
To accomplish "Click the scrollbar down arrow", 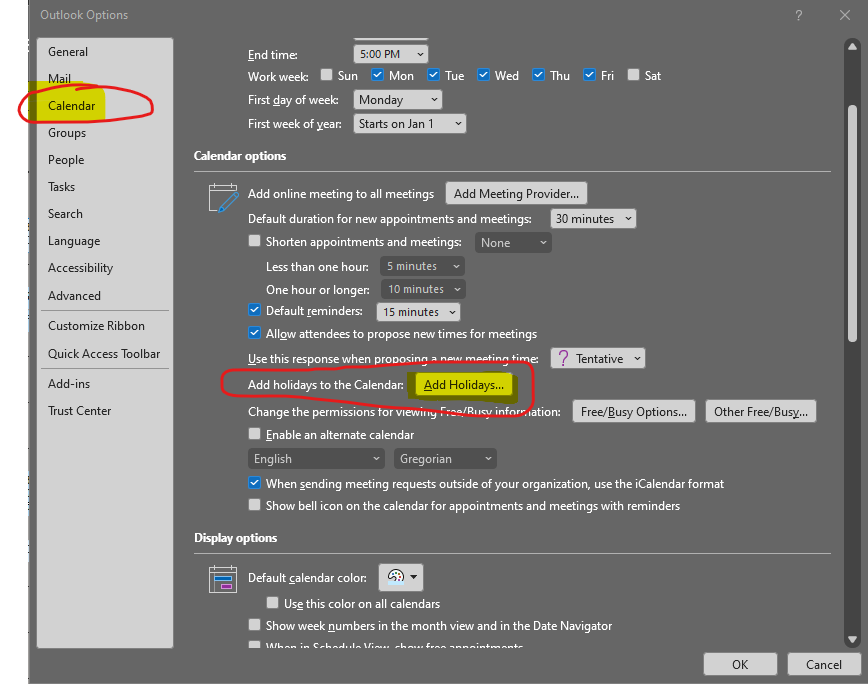I will (852, 640).
